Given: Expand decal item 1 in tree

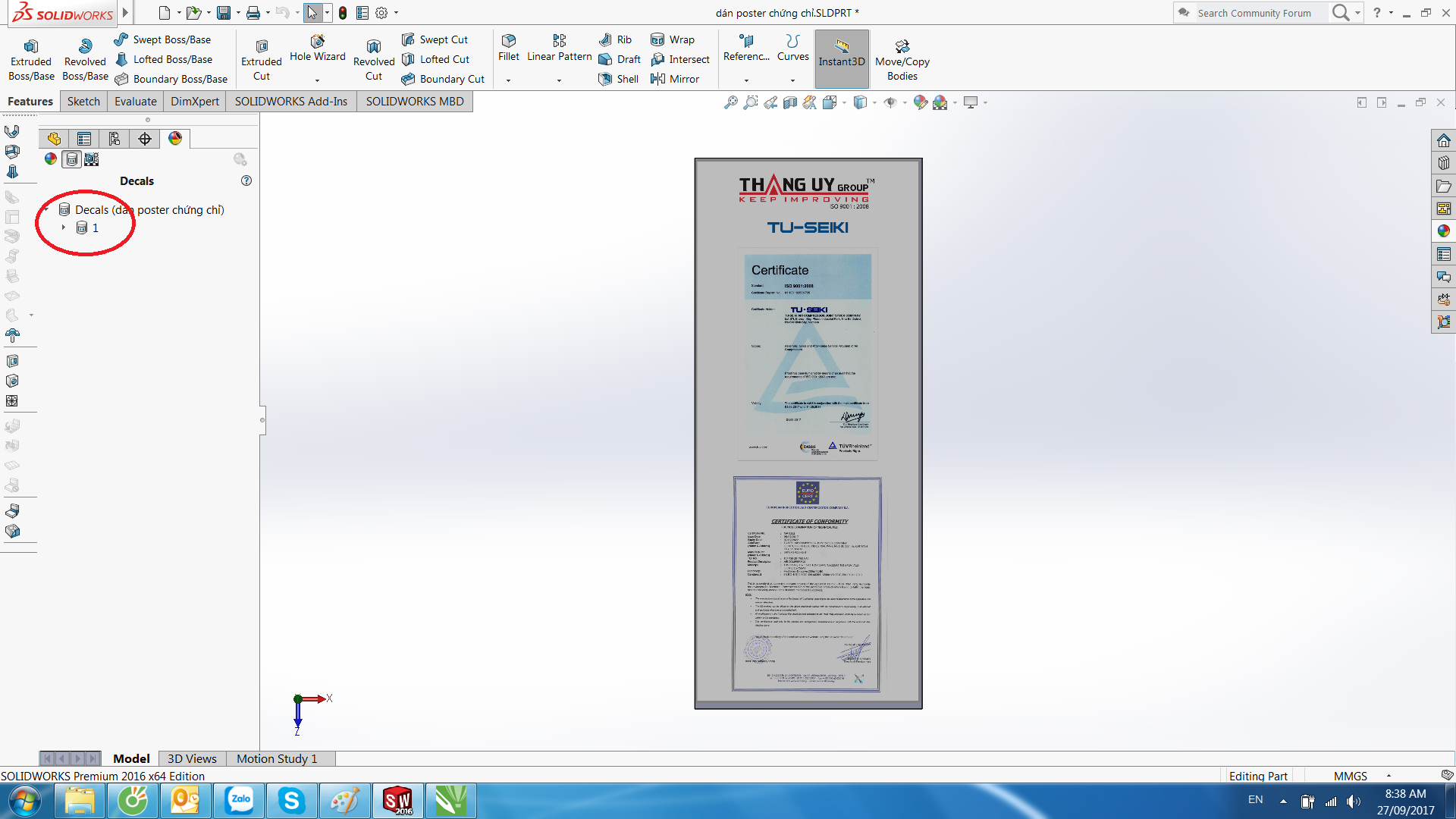Looking at the screenshot, I should 64,227.
